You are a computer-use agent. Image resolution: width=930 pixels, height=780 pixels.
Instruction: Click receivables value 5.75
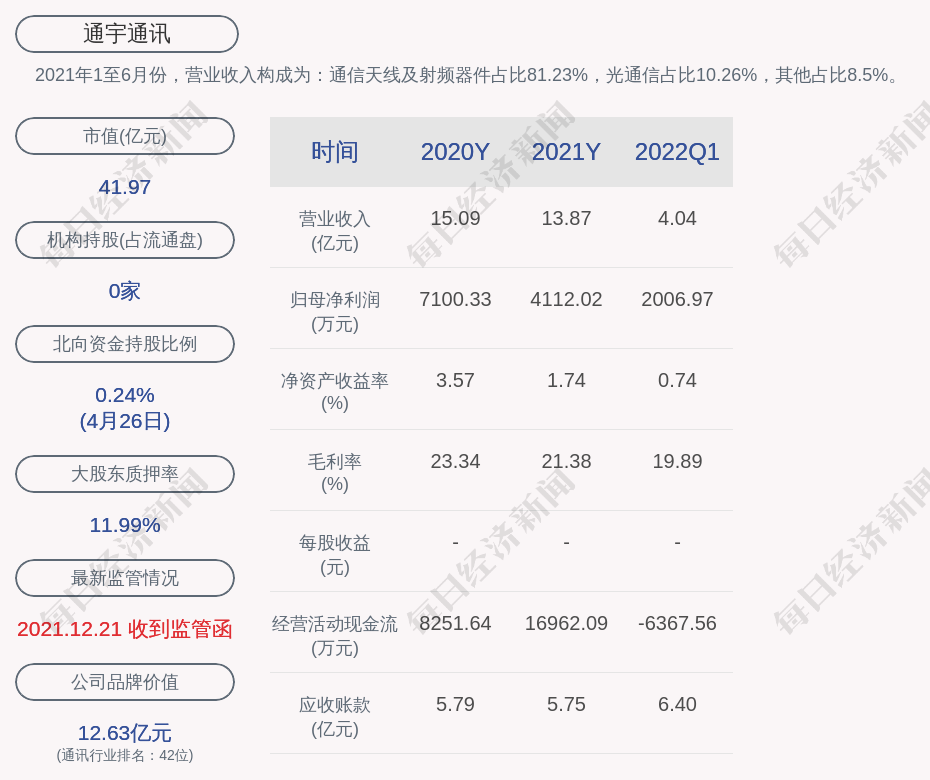coord(566,704)
